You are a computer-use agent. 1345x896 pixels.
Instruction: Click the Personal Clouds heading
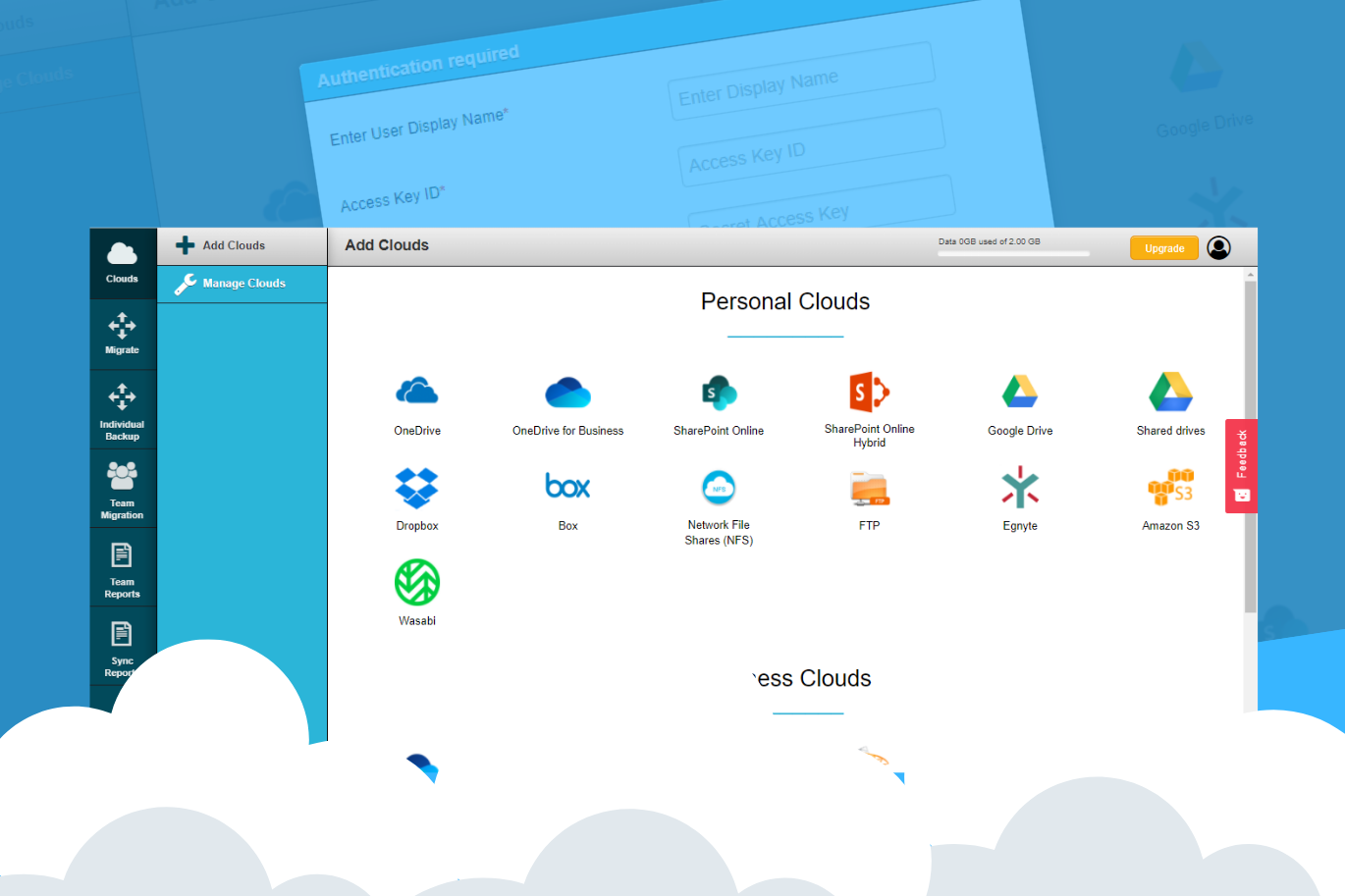pyautogui.click(x=785, y=301)
